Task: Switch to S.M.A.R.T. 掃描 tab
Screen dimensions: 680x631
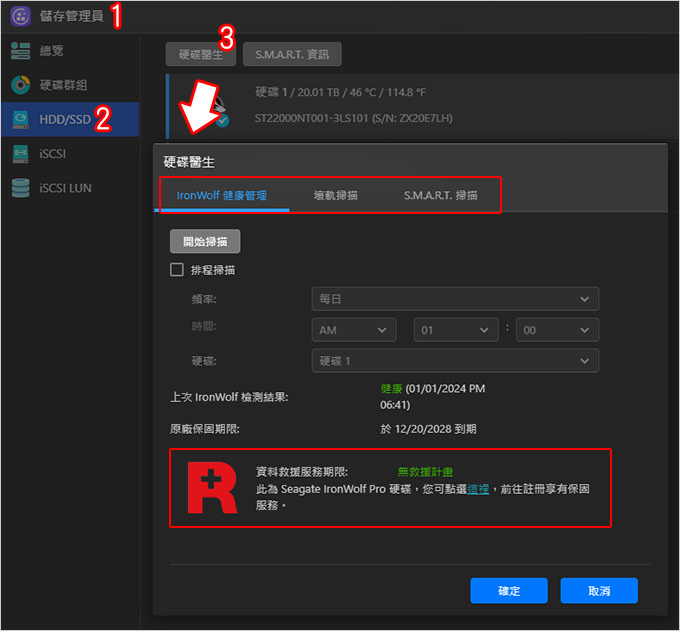Action: click(440, 195)
